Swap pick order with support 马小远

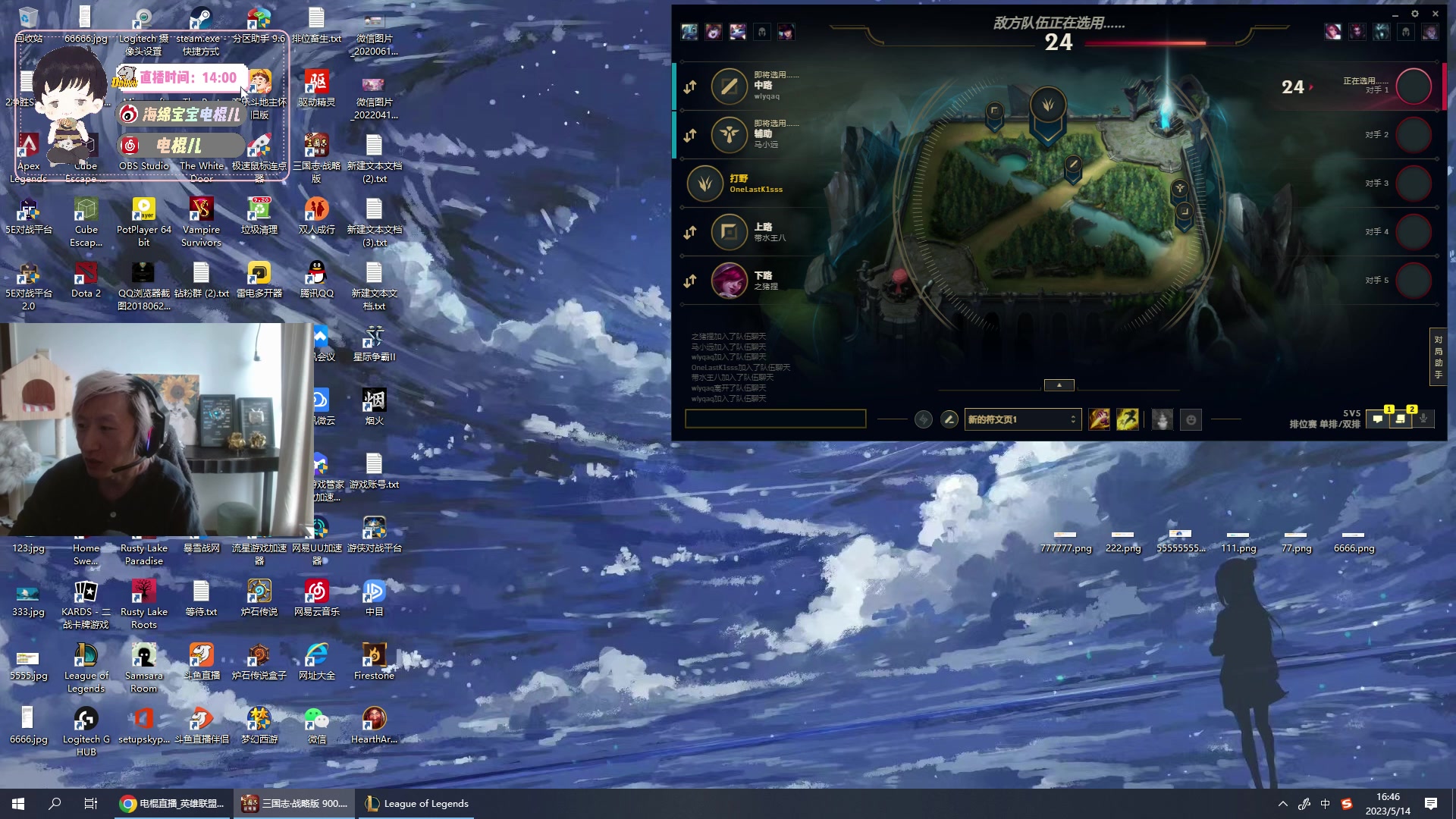[690, 135]
